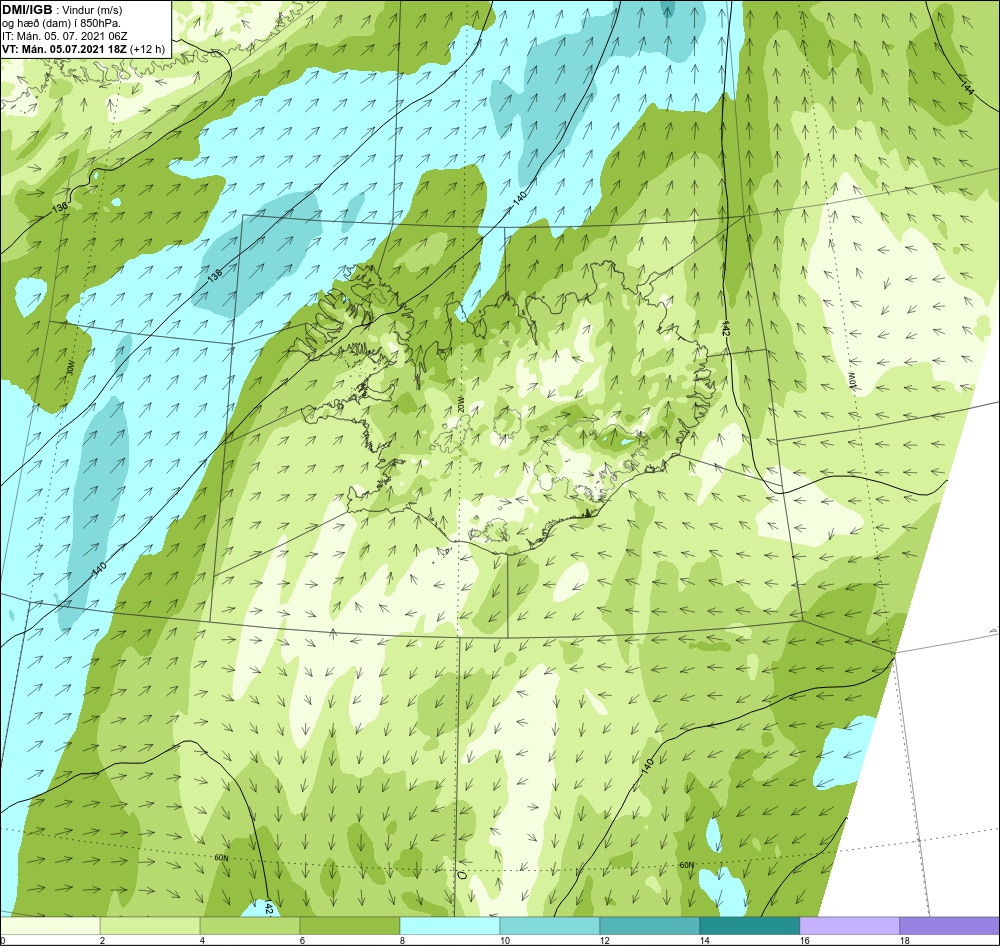Click the 'DMI/IGB : Vindur (m/s)' title line
1000x946 pixels.
click(x=62, y=10)
